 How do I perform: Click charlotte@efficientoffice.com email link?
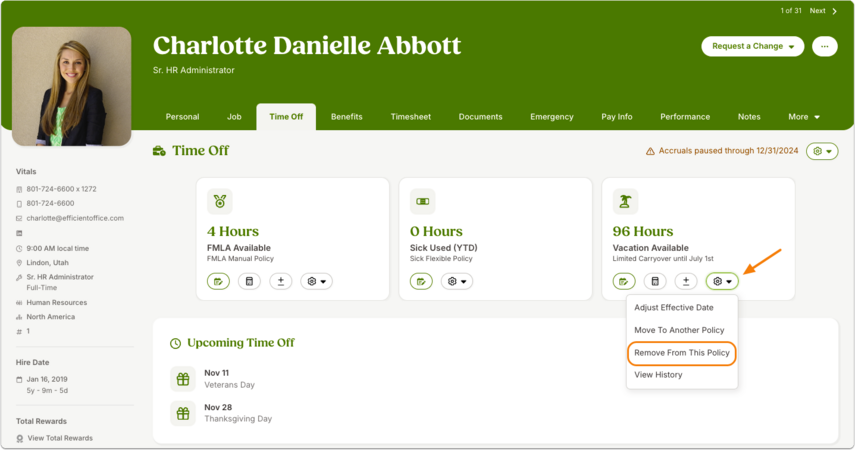pyautogui.click(x=75, y=218)
